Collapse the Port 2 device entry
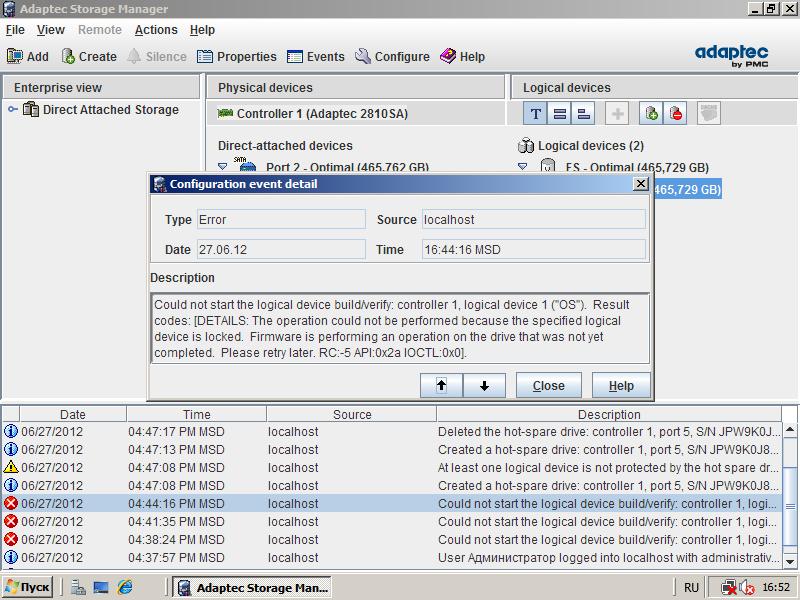 (x=223, y=168)
